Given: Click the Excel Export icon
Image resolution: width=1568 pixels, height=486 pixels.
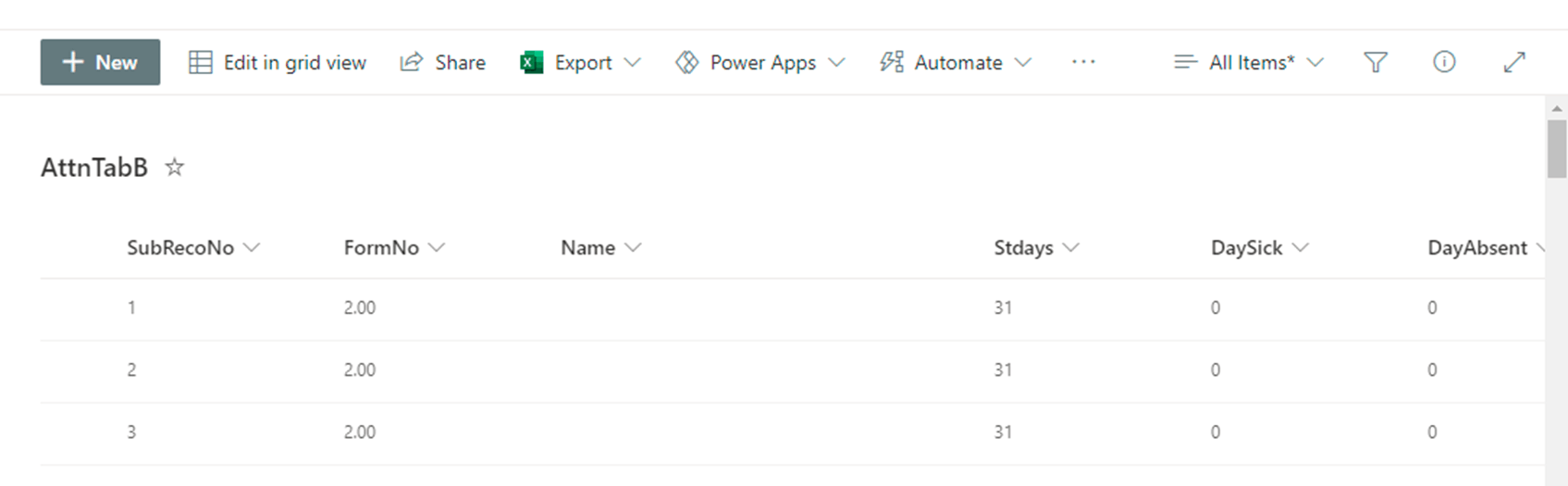Looking at the screenshot, I should pyautogui.click(x=532, y=62).
